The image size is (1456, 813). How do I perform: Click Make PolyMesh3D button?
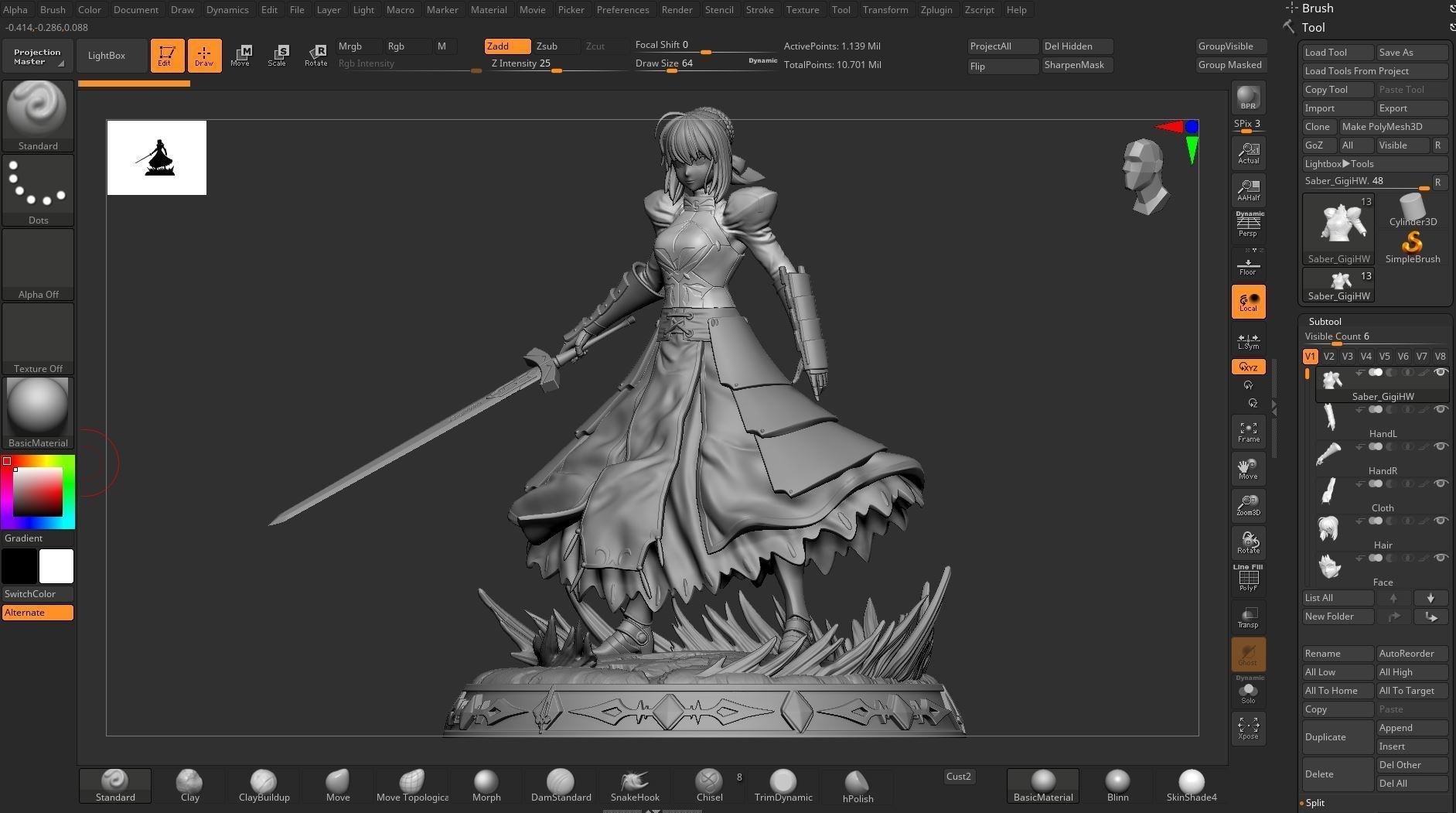[x=1393, y=127]
